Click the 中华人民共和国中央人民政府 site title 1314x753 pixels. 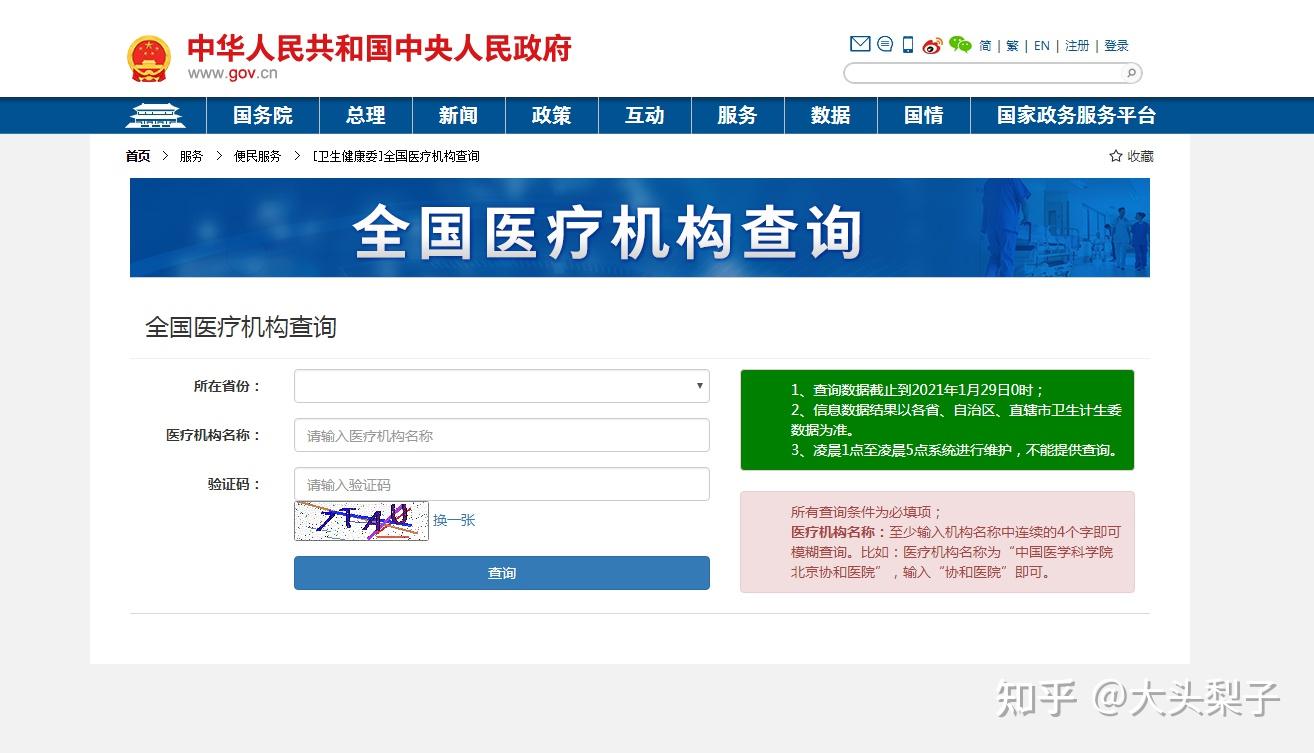[x=379, y=49]
